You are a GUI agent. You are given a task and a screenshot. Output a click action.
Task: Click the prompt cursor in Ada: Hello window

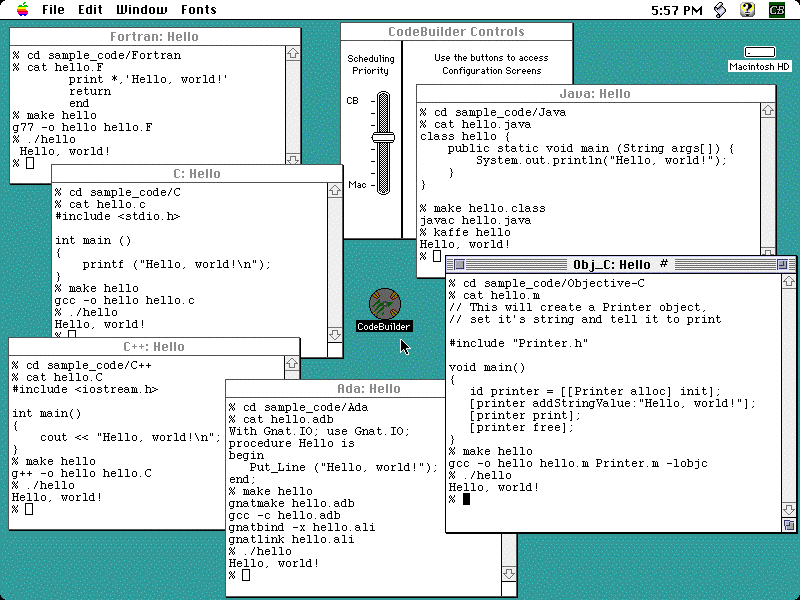246,575
